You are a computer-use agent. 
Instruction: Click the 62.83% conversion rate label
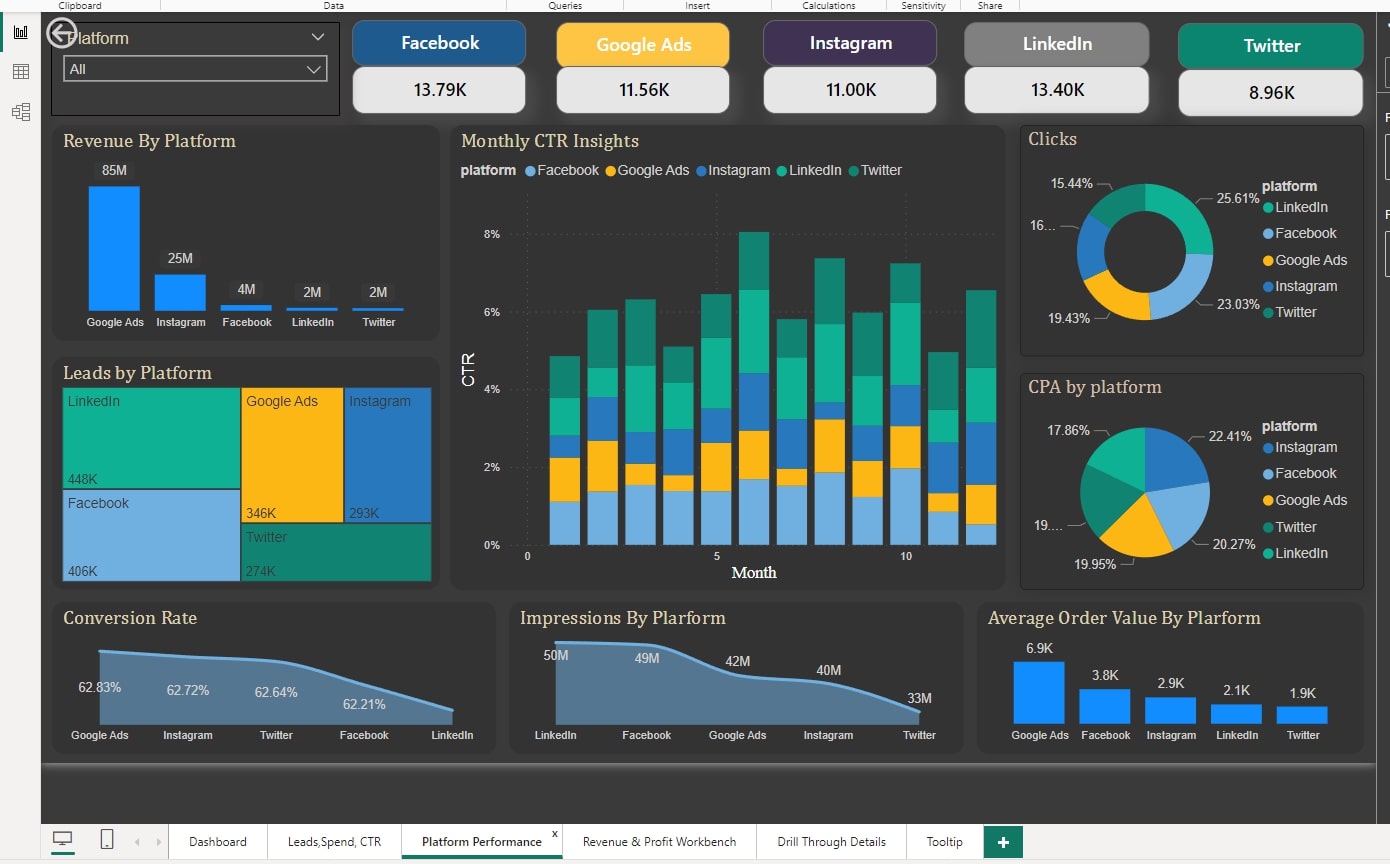100,687
